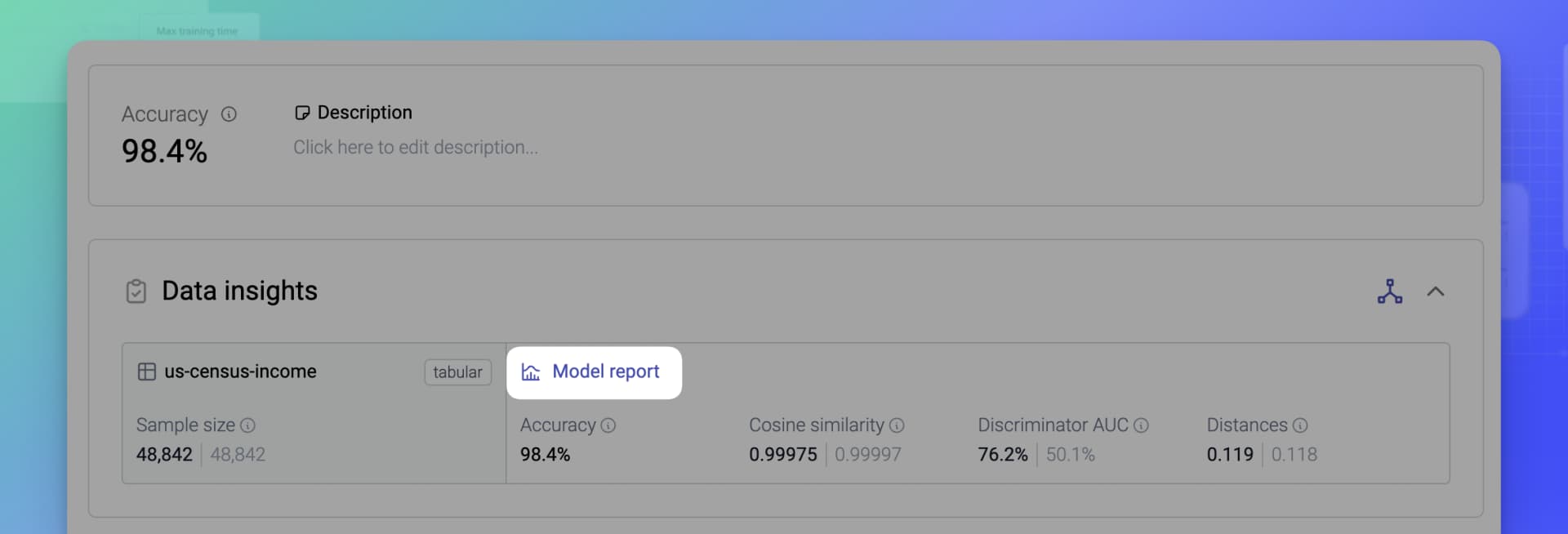
Task: Open the info icon next to Cosine similarity
Action: click(897, 425)
